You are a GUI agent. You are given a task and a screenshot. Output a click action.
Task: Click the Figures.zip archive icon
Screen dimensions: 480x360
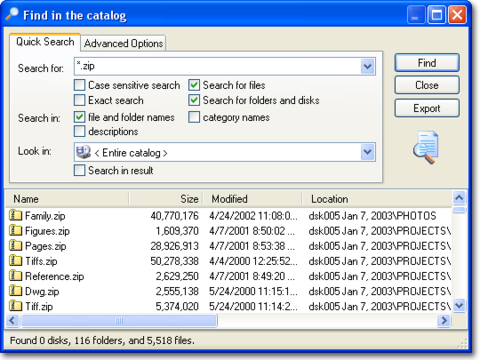tap(15, 230)
